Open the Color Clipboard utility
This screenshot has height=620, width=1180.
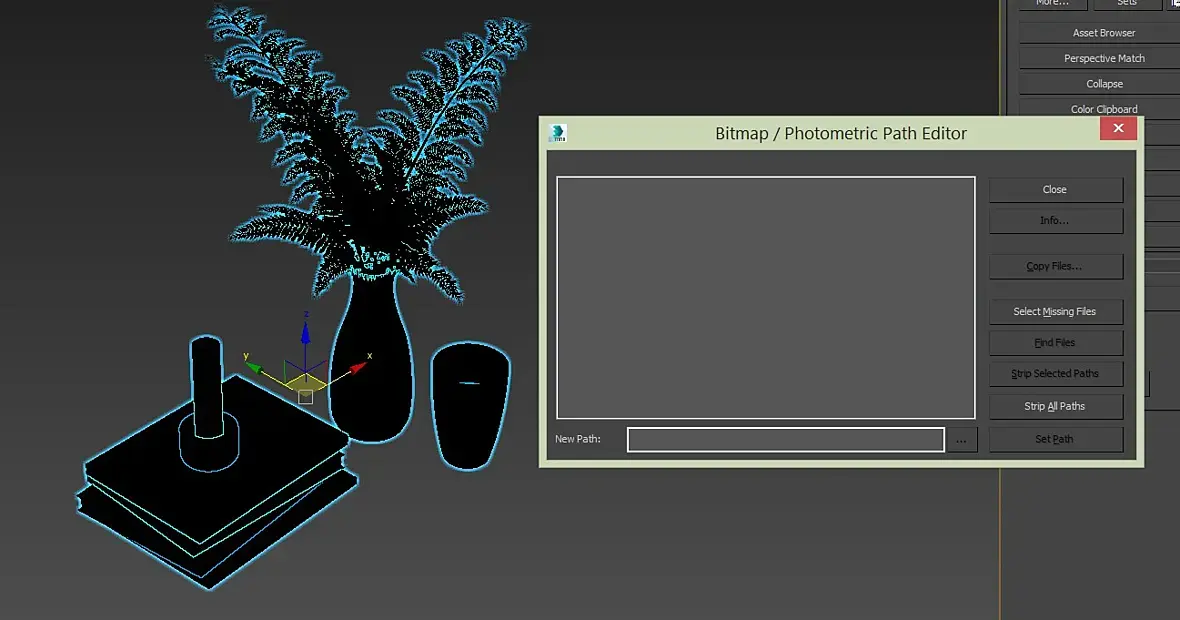tap(1104, 109)
